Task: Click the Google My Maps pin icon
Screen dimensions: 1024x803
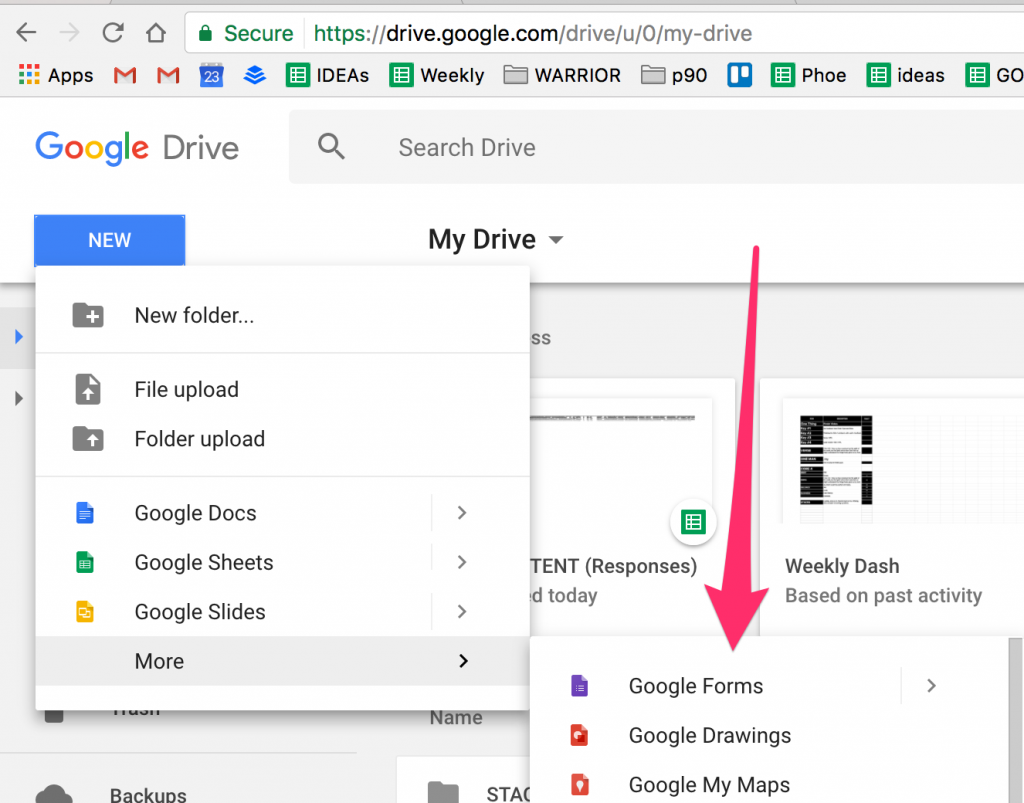Action: pyautogui.click(x=579, y=785)
